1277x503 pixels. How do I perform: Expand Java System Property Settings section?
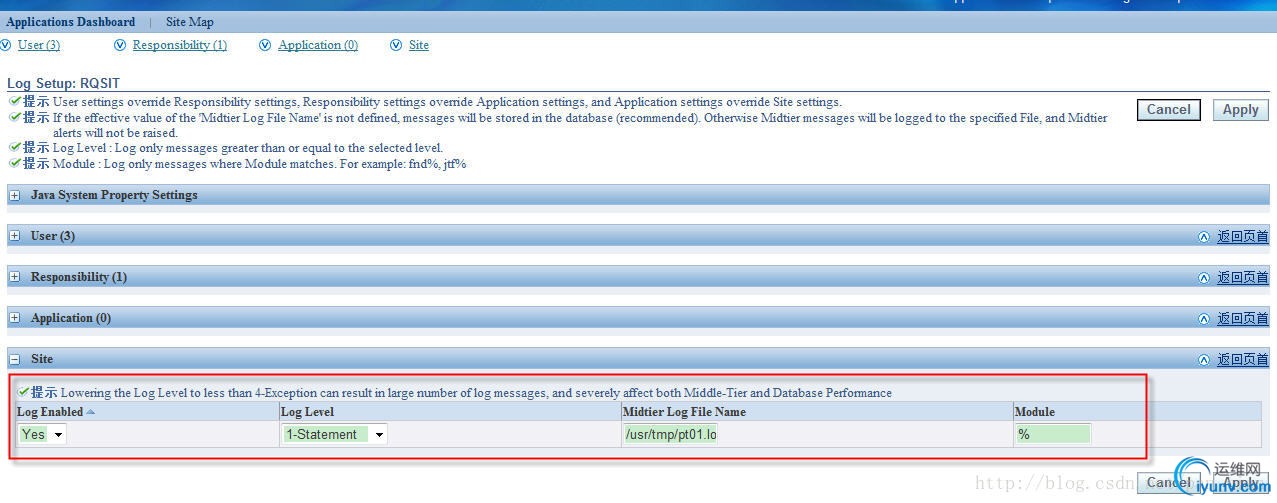15,196
